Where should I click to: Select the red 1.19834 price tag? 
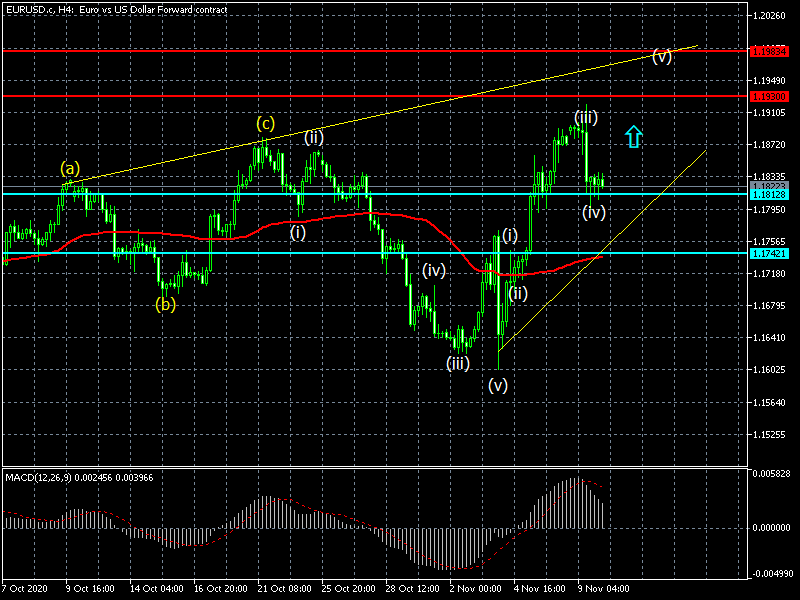(769, 52)
